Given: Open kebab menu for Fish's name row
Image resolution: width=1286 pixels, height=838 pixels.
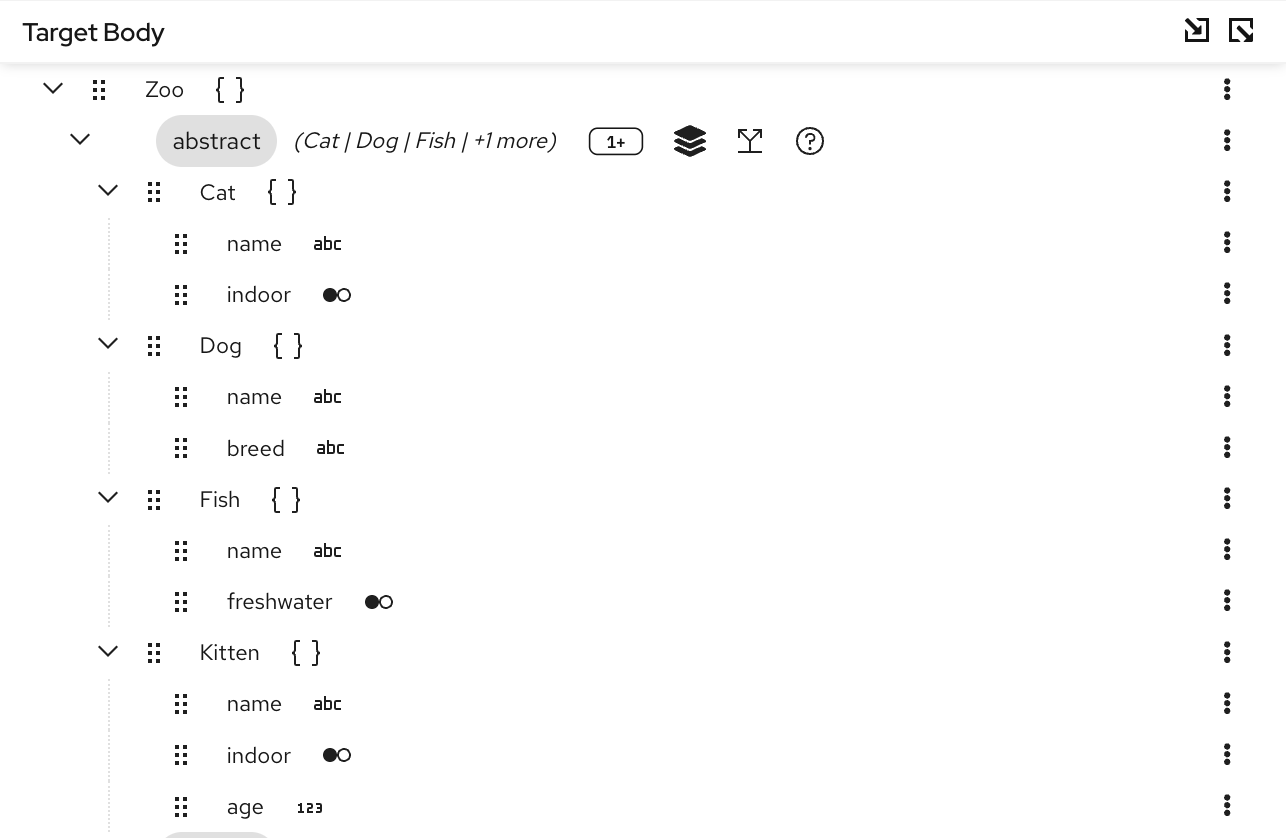Looking at the screenshot, I should coord(1227,549).
